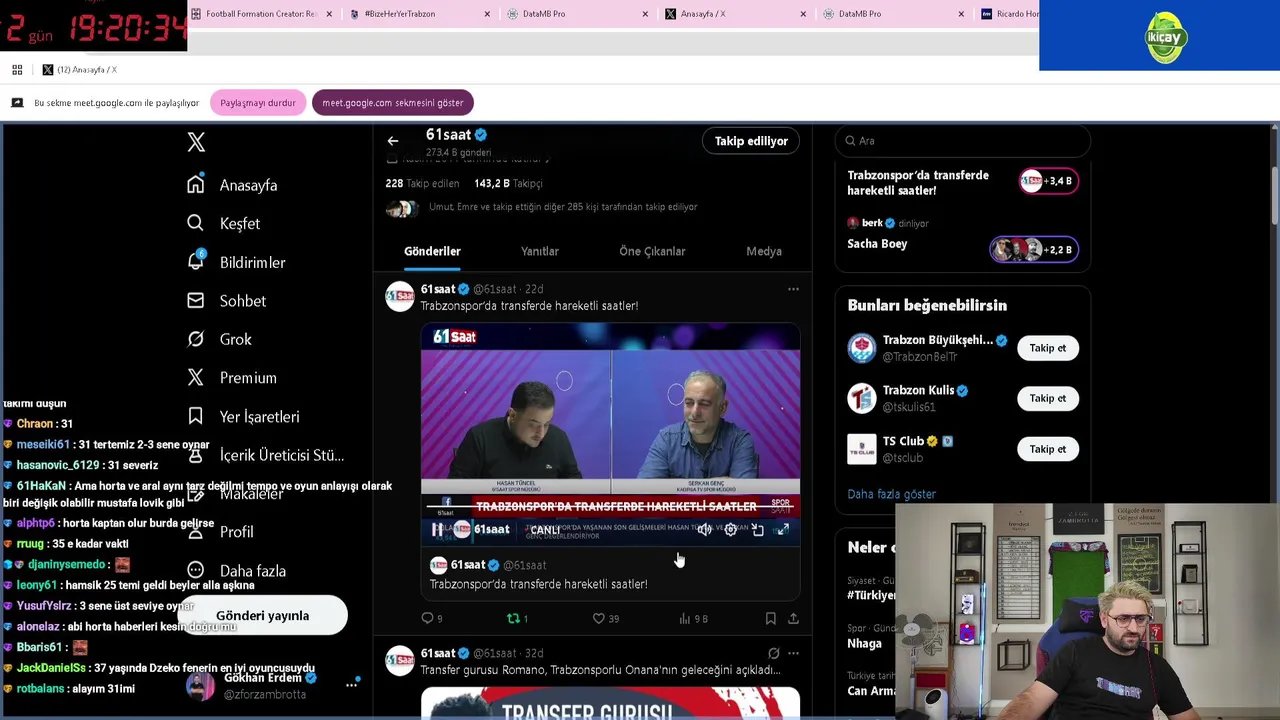
Task: Close the #BizeHerYerTrabzon browser tab
Action: point(487,14)
